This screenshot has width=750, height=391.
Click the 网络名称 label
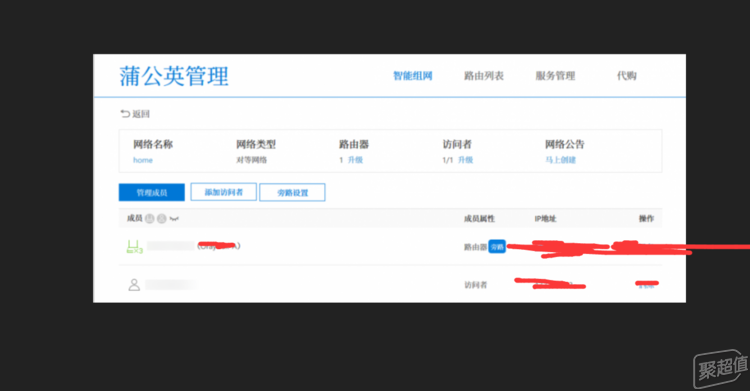point(153,144)
